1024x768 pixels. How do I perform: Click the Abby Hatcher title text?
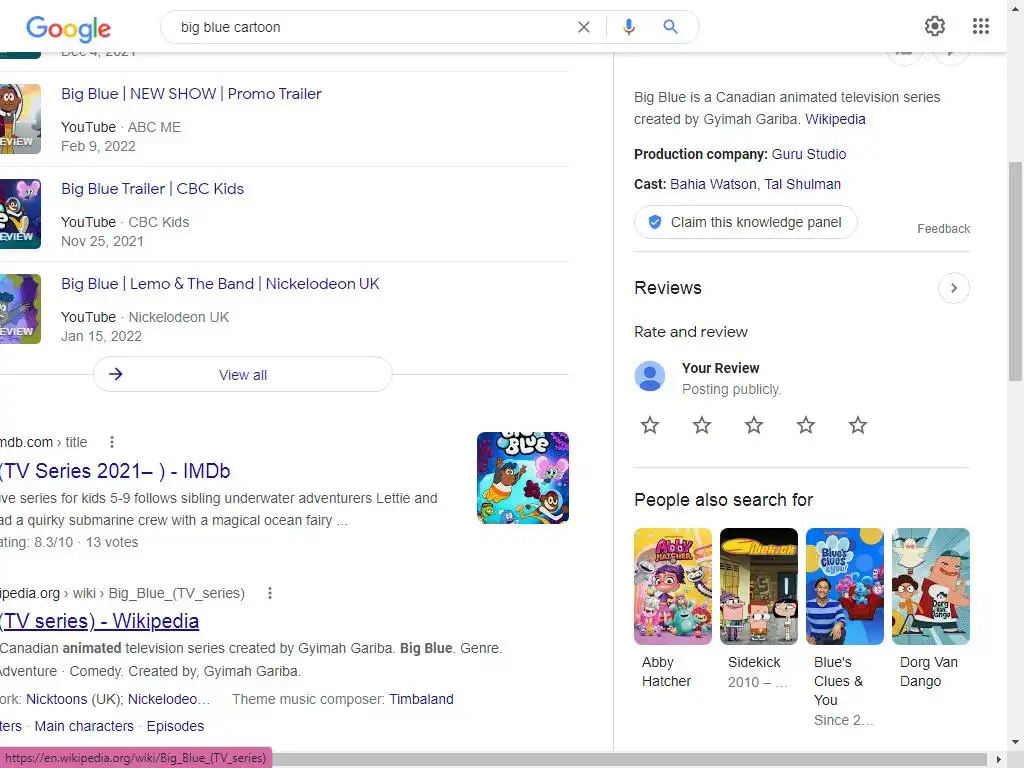point(666,671)
